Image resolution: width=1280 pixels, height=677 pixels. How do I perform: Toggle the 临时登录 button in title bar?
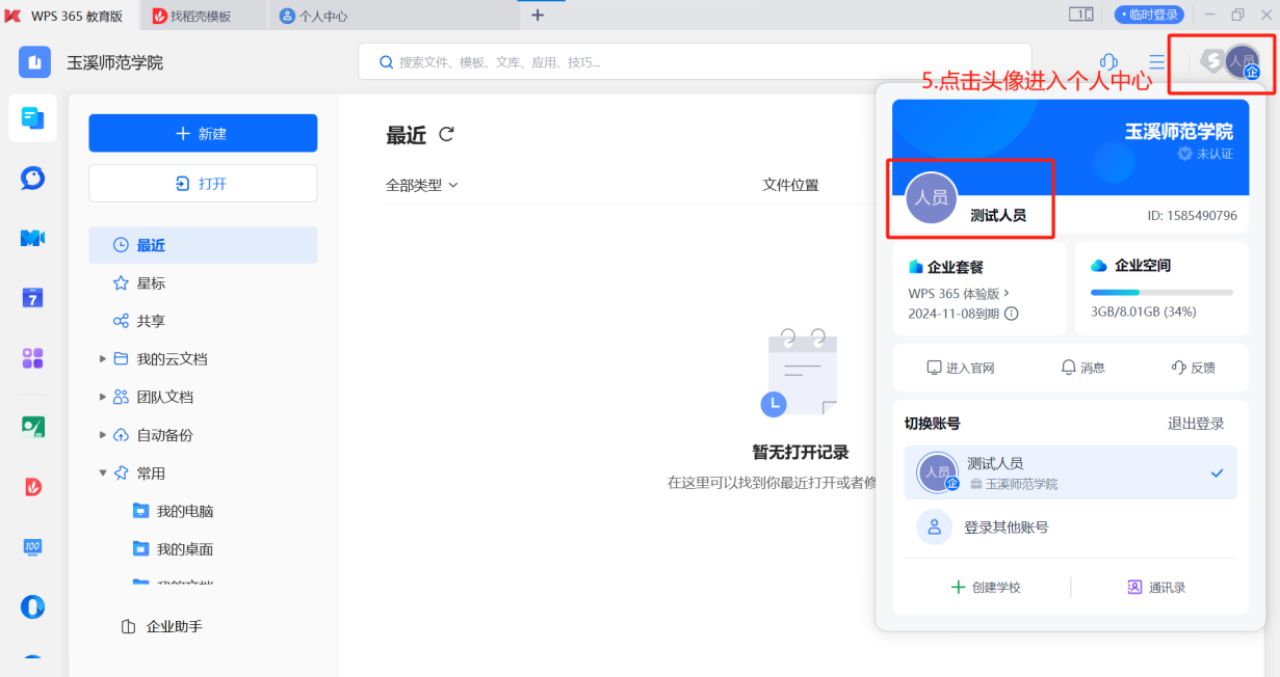click(x=1149, y=15)
